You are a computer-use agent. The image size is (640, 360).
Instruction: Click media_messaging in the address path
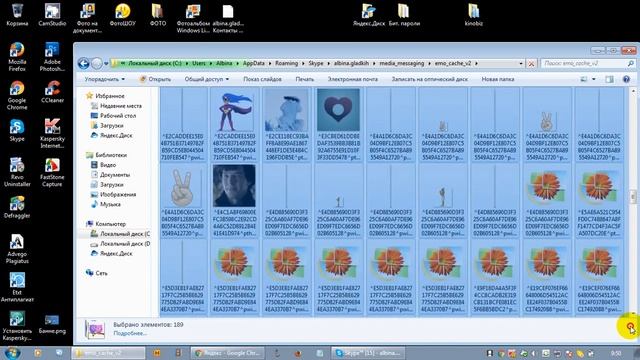(x=402, y=63)
